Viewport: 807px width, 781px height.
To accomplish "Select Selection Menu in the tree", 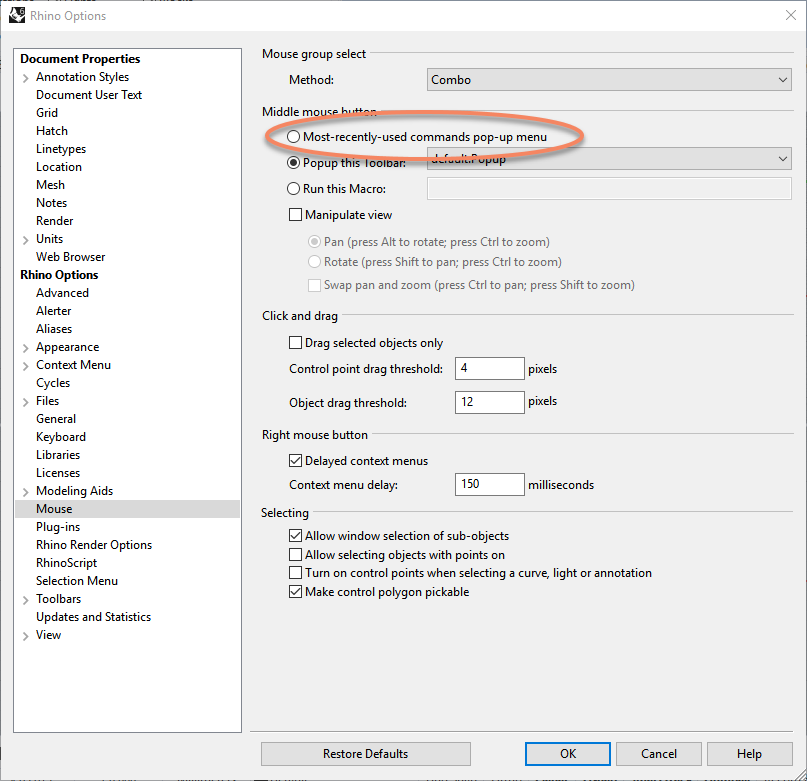I will click(77, 581).
